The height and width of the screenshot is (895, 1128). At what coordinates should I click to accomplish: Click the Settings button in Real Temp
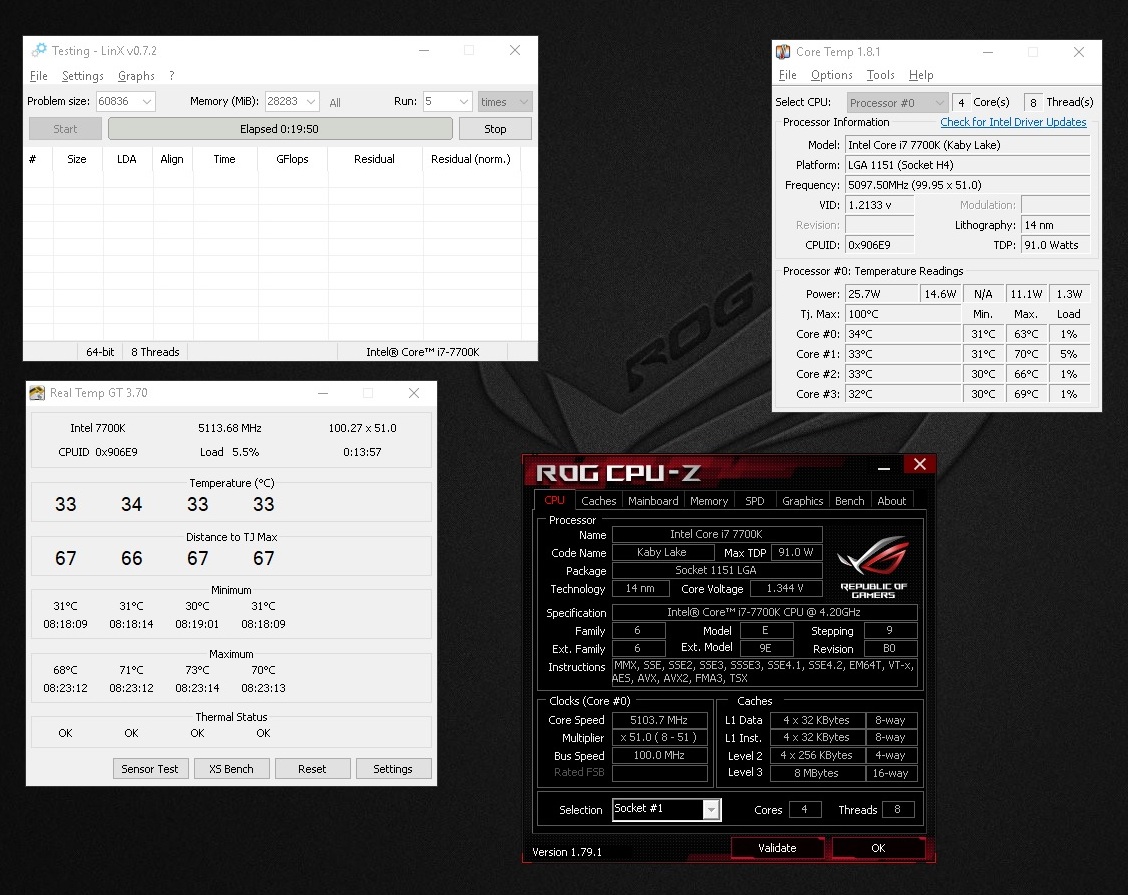click(393, 768)
